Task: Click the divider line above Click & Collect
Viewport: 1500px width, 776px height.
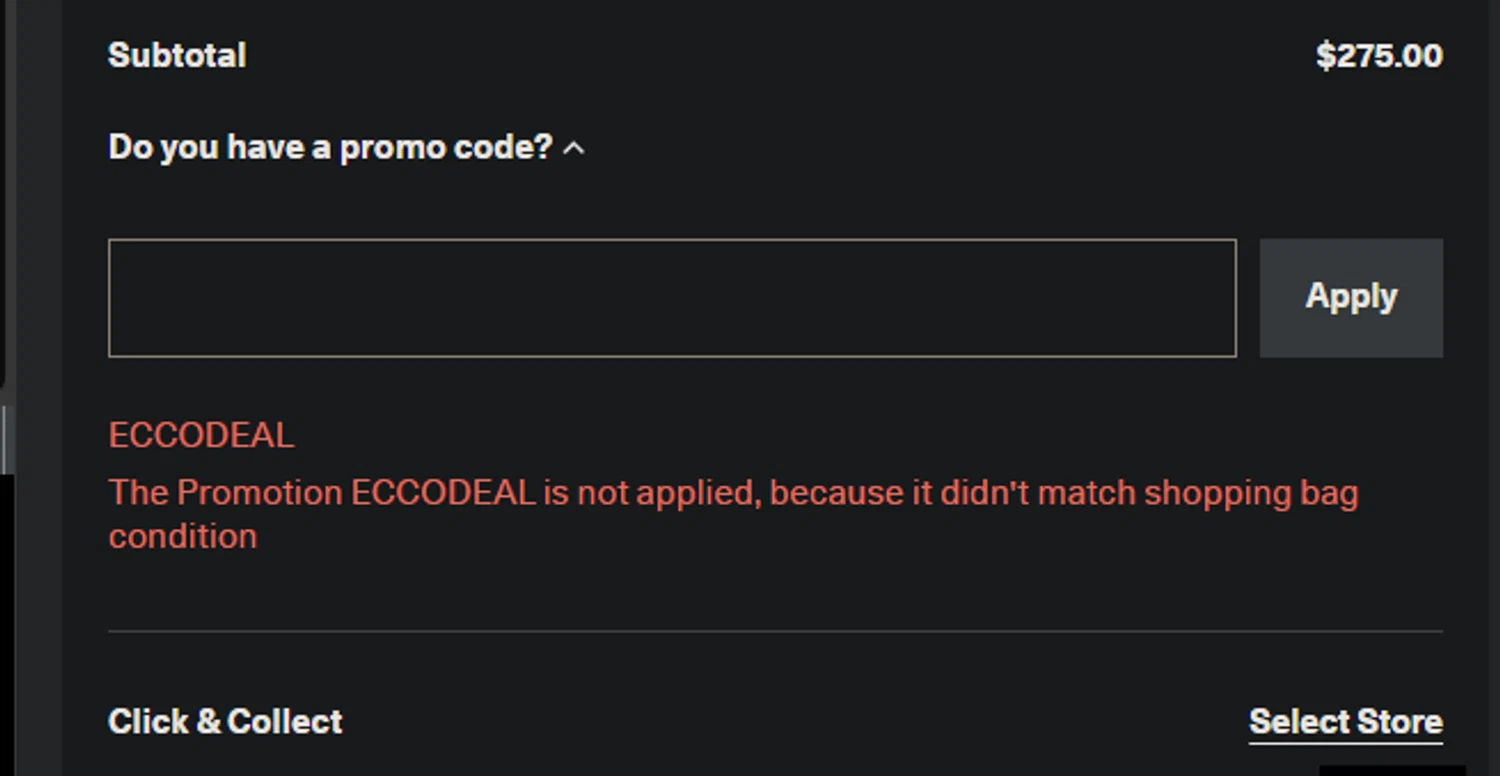Action: pos(775,631)
